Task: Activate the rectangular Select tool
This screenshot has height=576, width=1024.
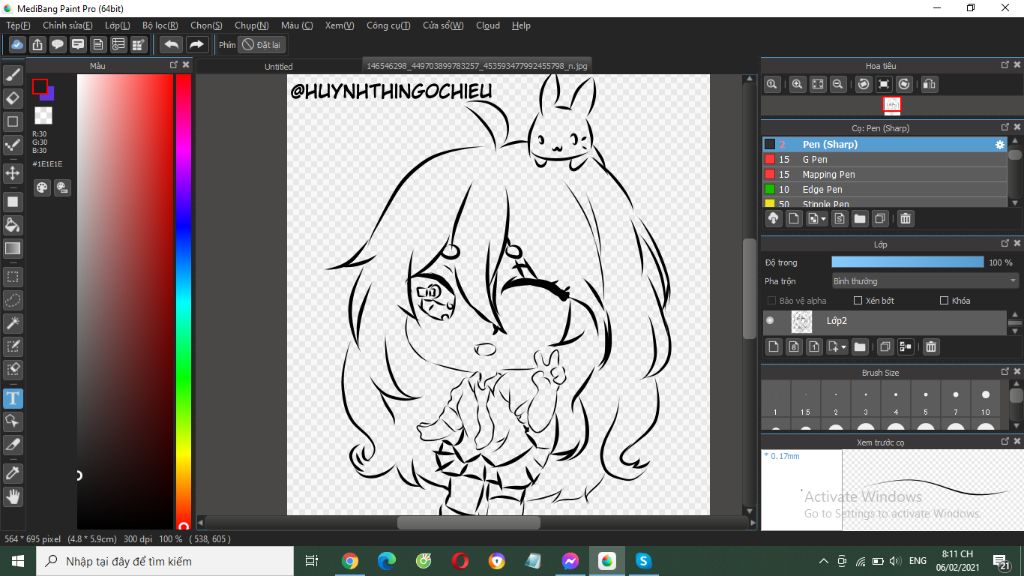Action: pos(12,277)
